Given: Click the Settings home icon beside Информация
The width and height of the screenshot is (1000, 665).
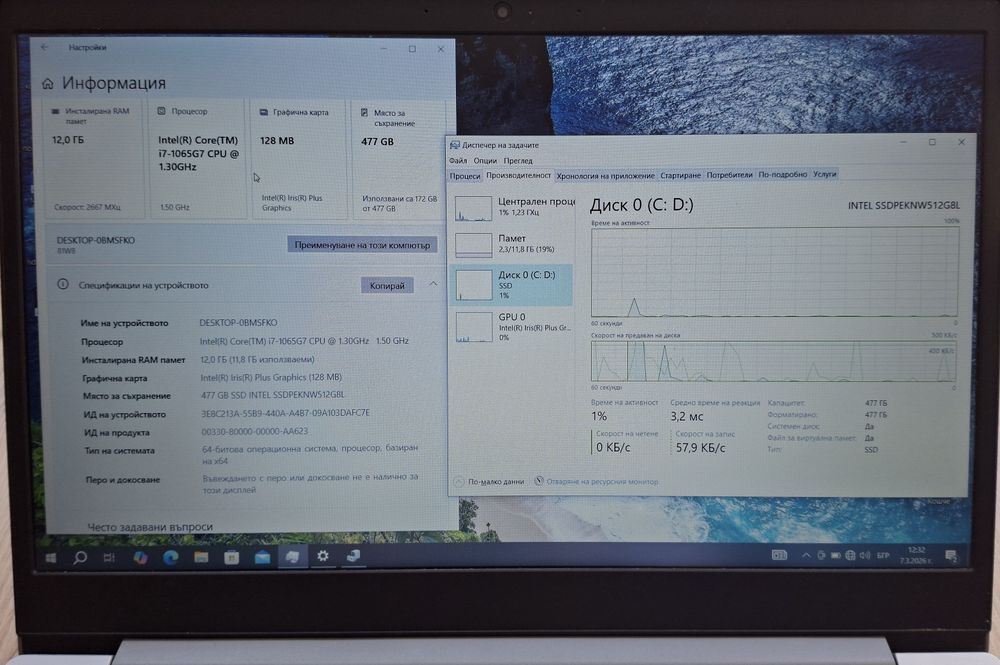Looking at the screenshot, I should [48, 84].
